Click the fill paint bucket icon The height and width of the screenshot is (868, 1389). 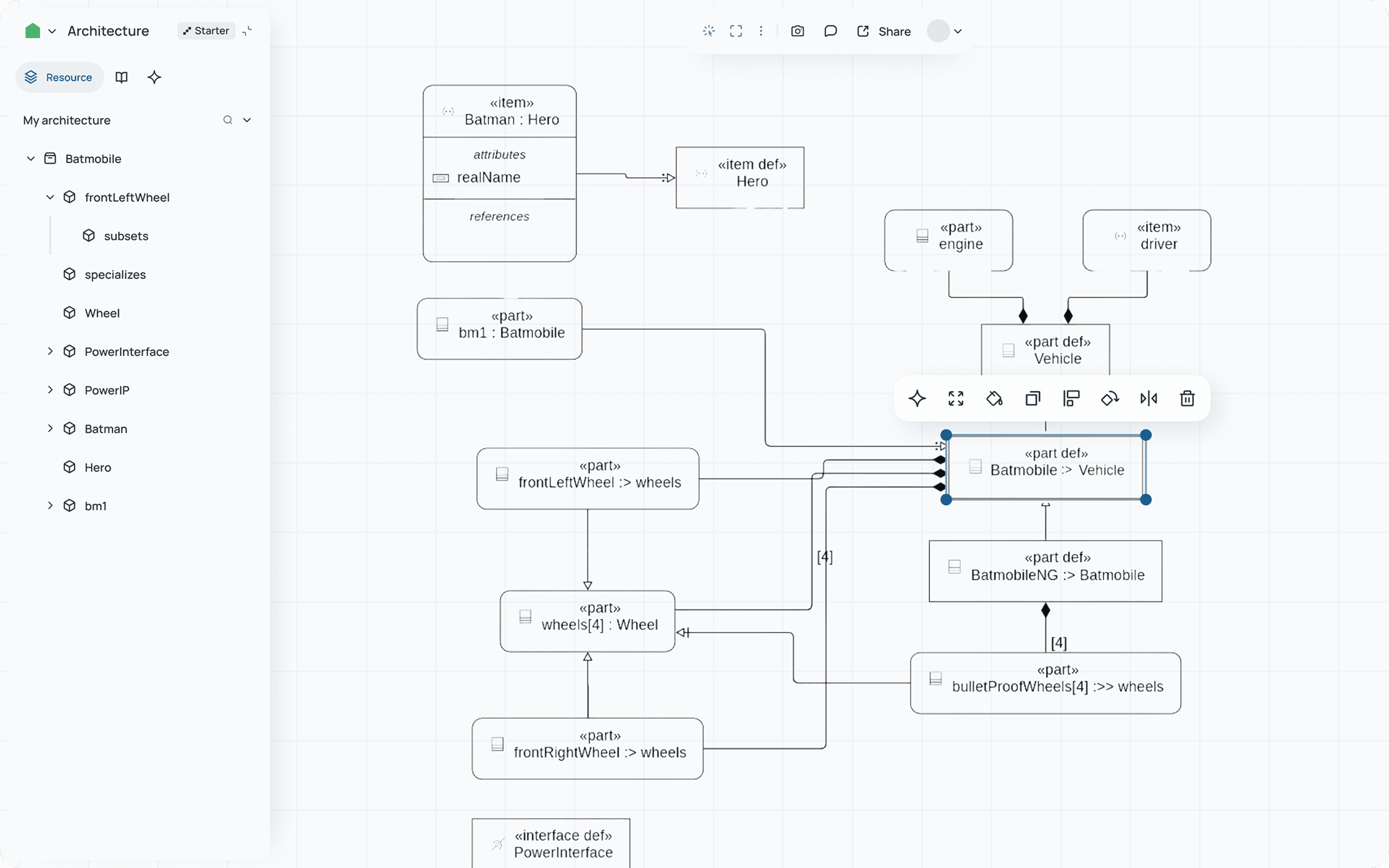(x=994, y=398)
